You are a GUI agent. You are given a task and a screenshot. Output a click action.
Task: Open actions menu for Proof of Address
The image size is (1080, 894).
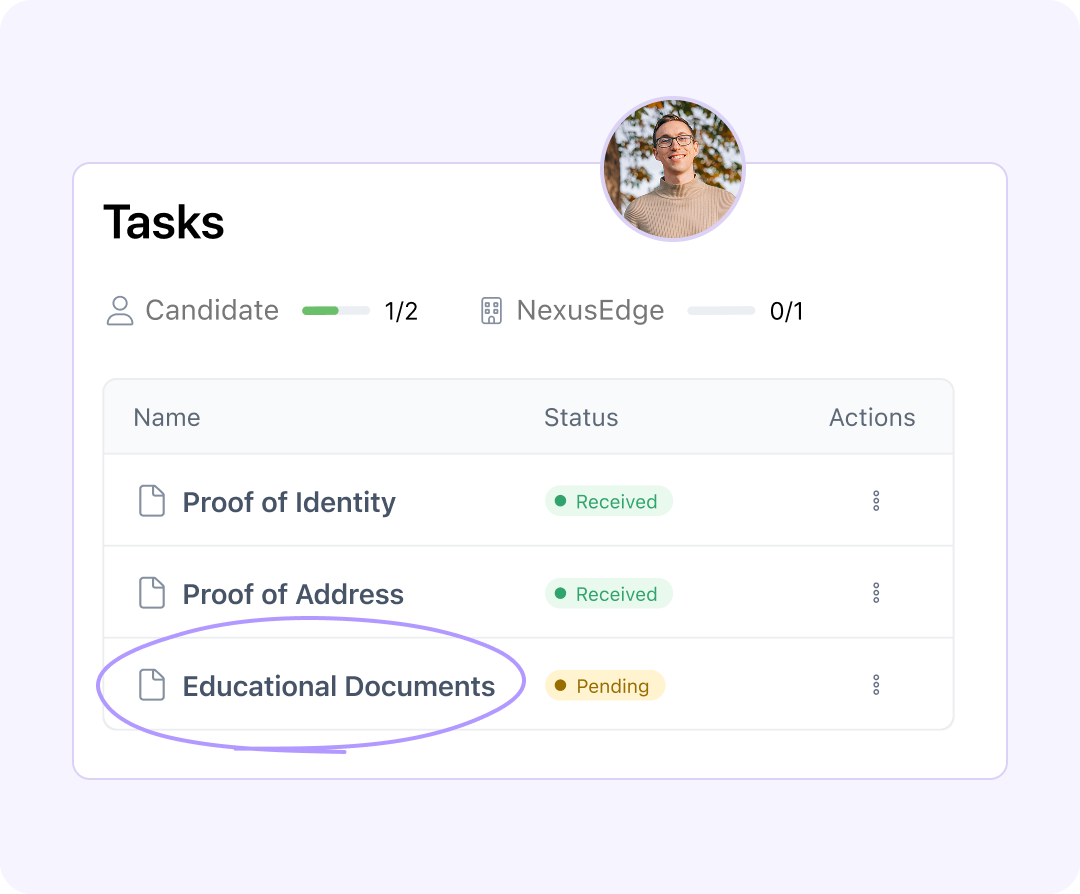coord(876,593)
